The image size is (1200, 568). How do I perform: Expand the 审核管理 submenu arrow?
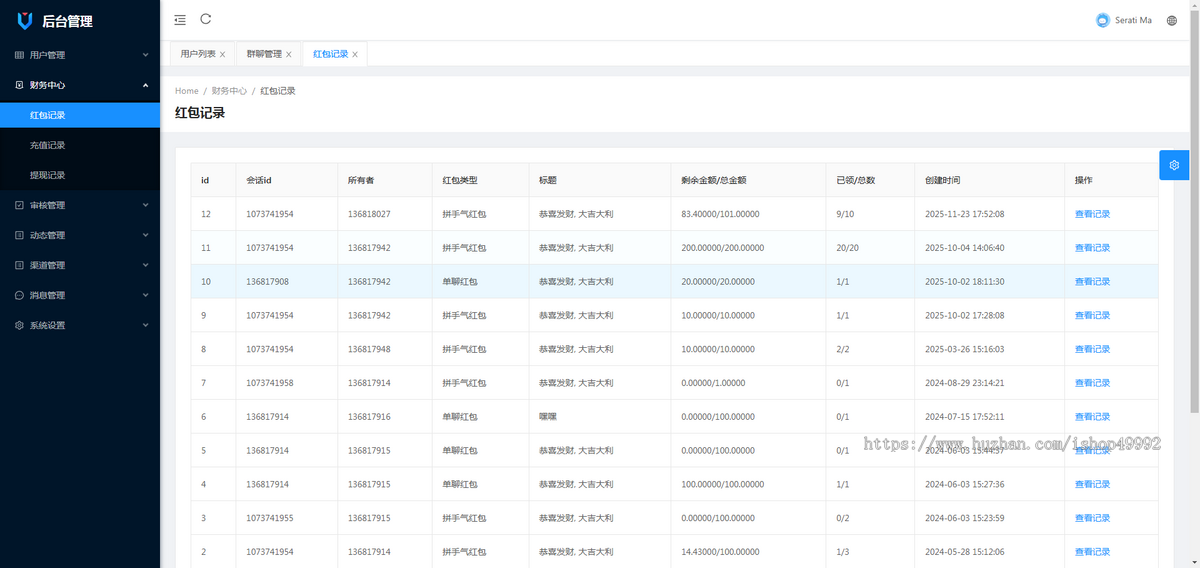click(x=145, y=205)
